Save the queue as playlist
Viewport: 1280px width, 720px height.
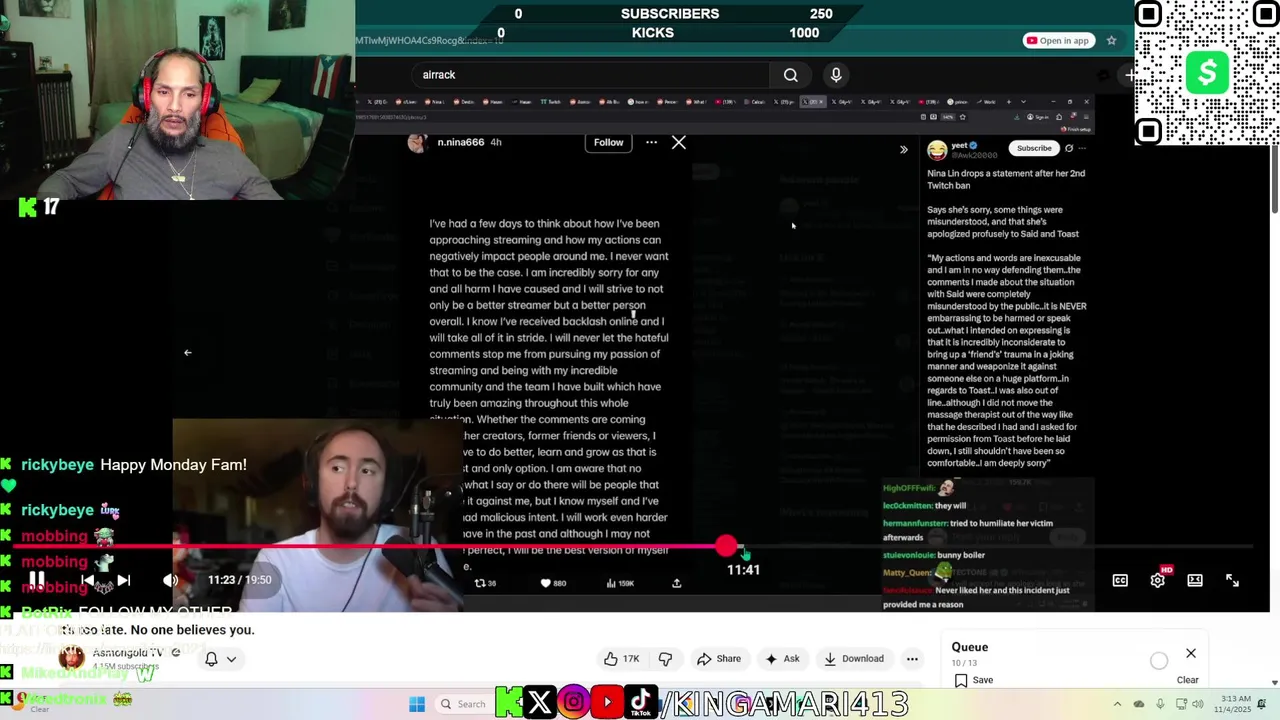tap(973, 680)
